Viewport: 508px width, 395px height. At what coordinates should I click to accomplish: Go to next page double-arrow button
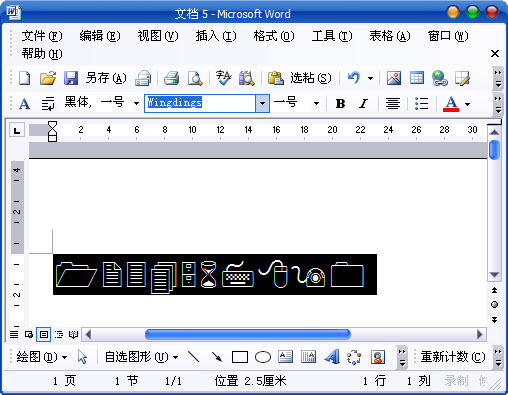[494, 319]
